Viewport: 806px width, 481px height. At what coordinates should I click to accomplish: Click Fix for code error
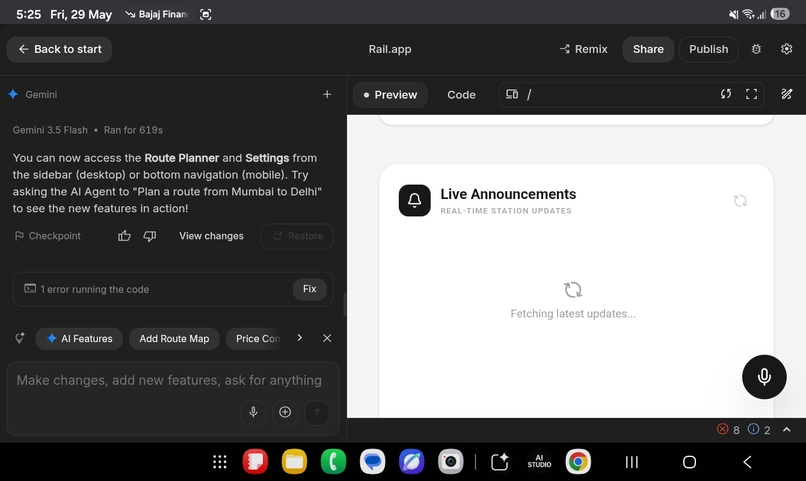[x=309, y=289]
